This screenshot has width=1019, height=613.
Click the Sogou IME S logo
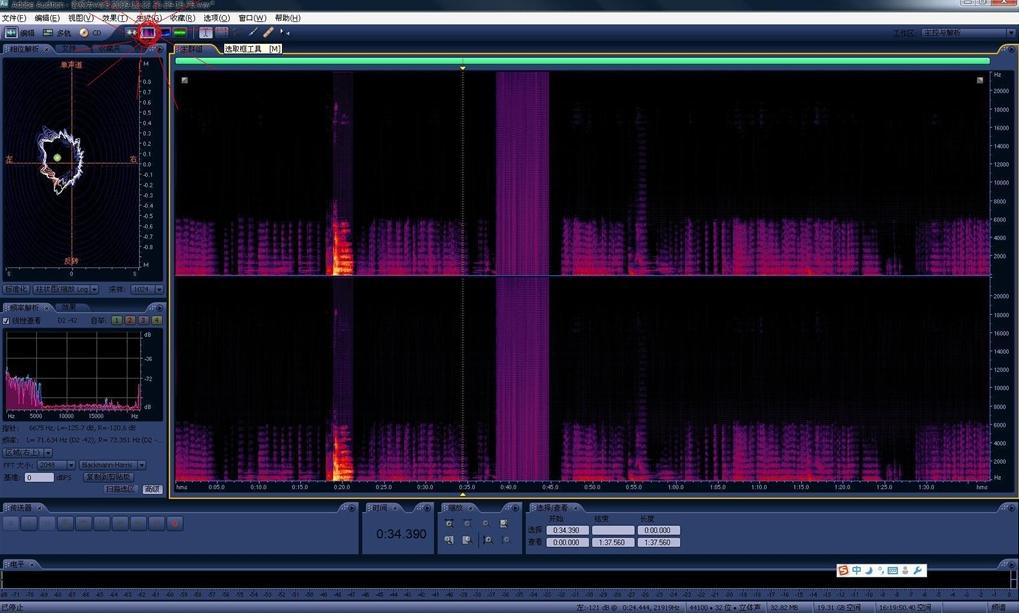(x=844, y=570)
